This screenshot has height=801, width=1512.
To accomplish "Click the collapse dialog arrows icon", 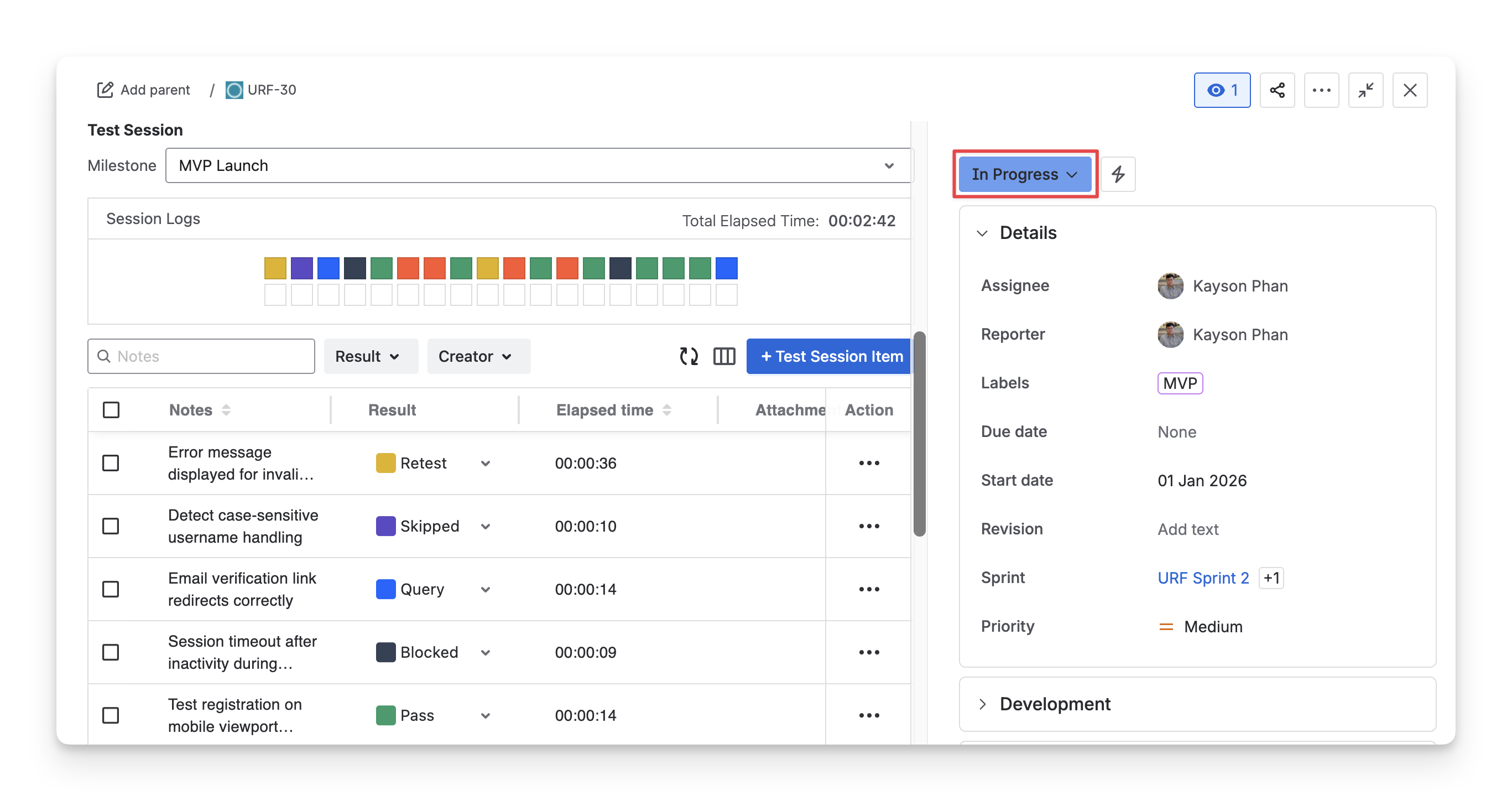I will [1365, 90].
